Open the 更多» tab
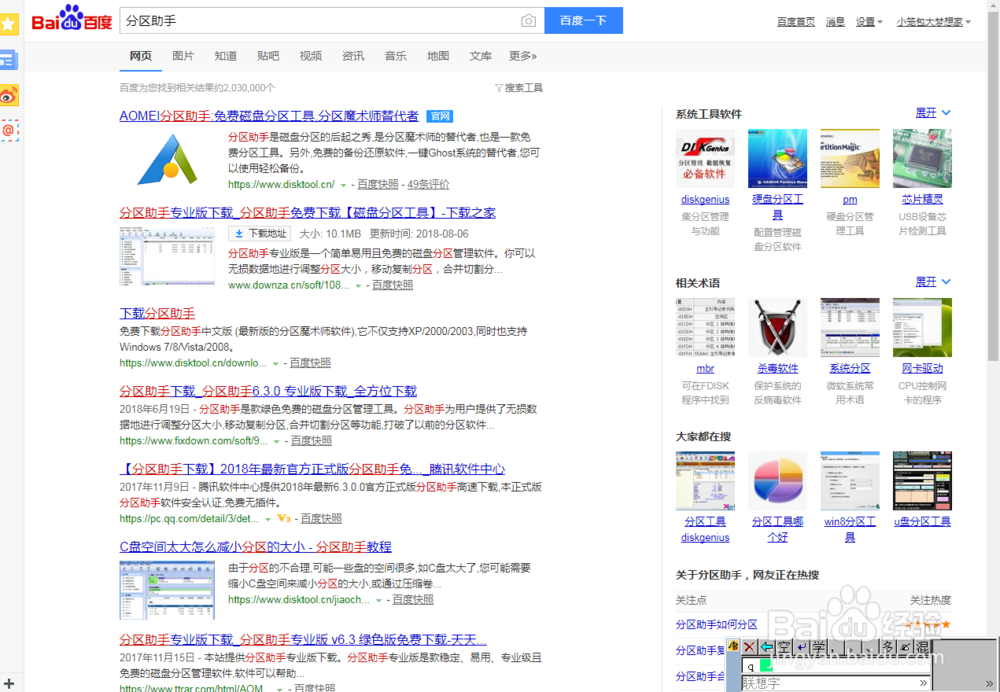The width and height of the screenshot is (1000, 692). [523, 56]
